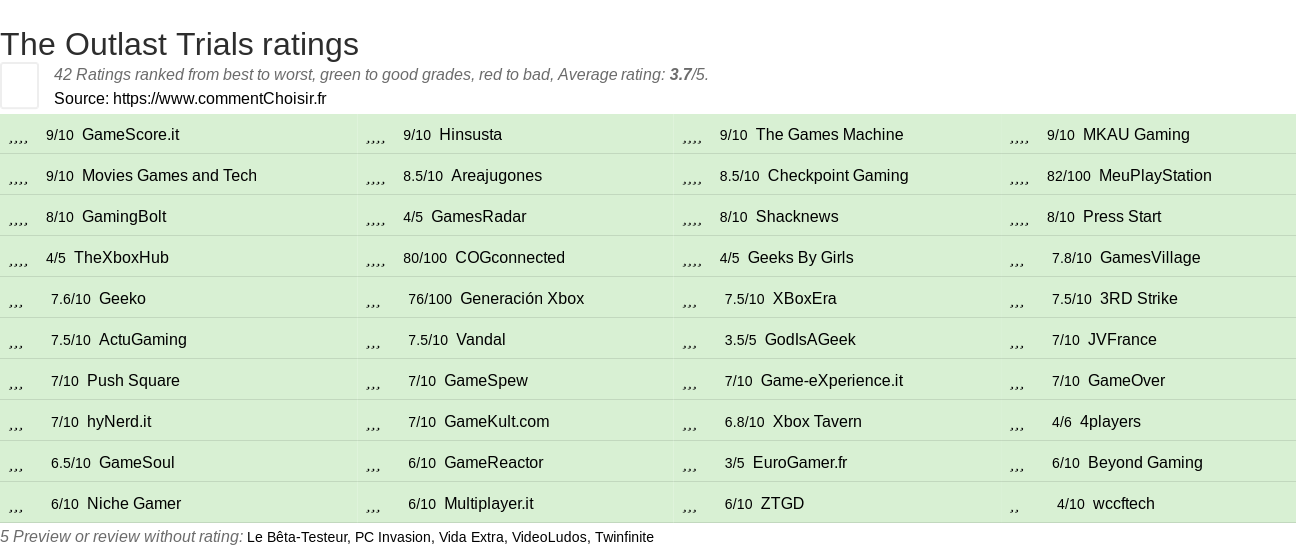Click the stars next to Geeko's 7.6/10
Image resolution: width=1296 pixels, height=548 pixels.
[16, 300]
